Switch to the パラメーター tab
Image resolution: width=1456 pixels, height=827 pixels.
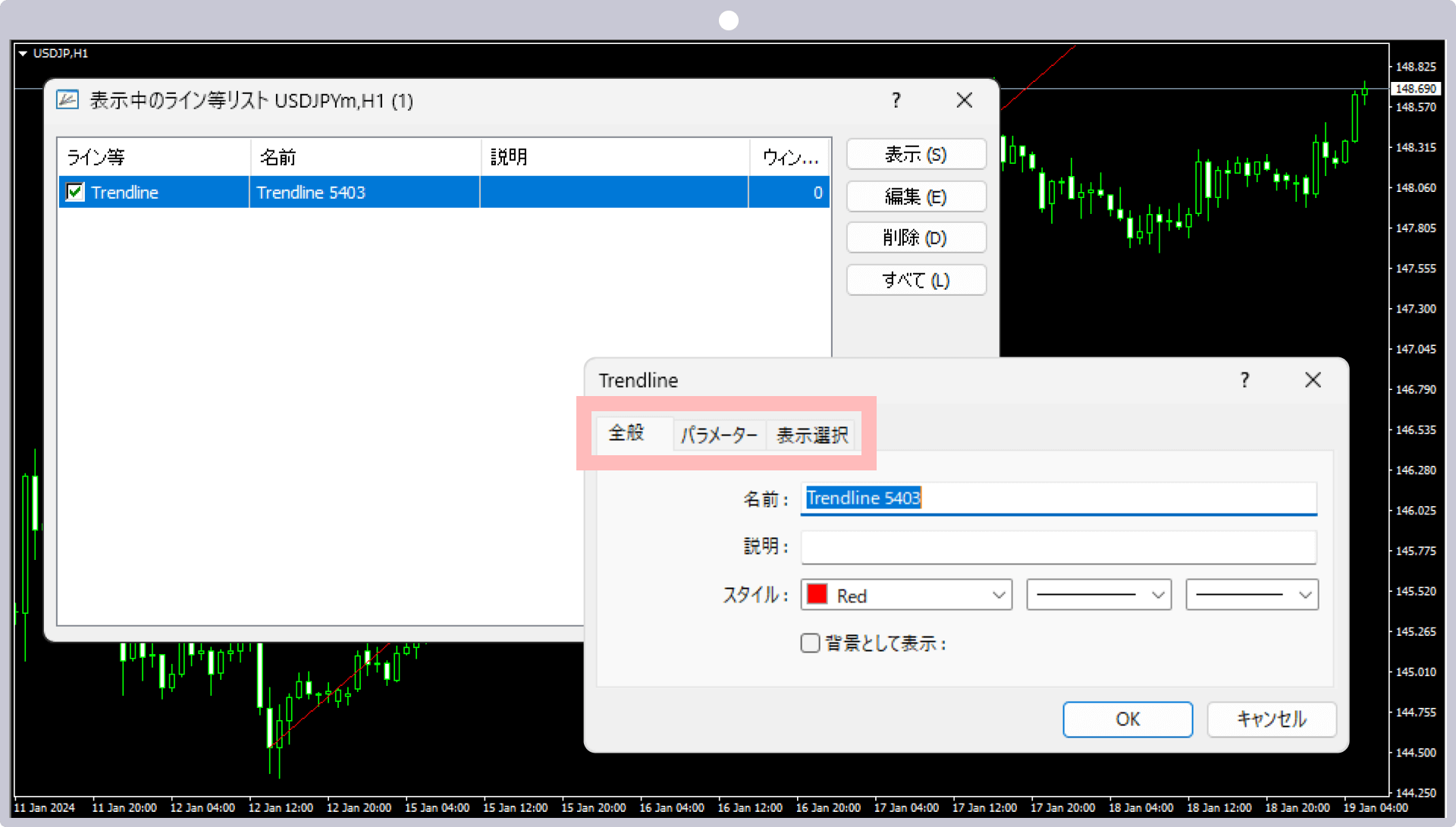719,436
